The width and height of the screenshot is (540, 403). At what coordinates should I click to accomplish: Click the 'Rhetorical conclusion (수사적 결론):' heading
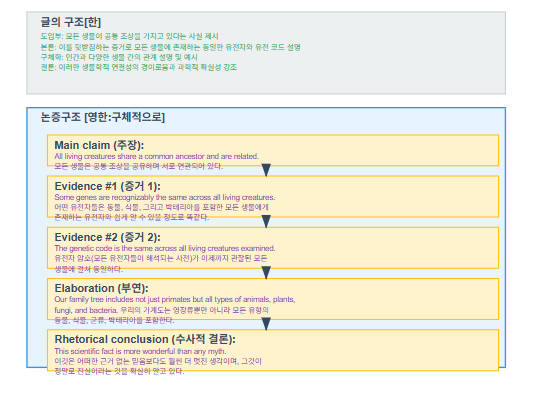[x=145, y=339]
